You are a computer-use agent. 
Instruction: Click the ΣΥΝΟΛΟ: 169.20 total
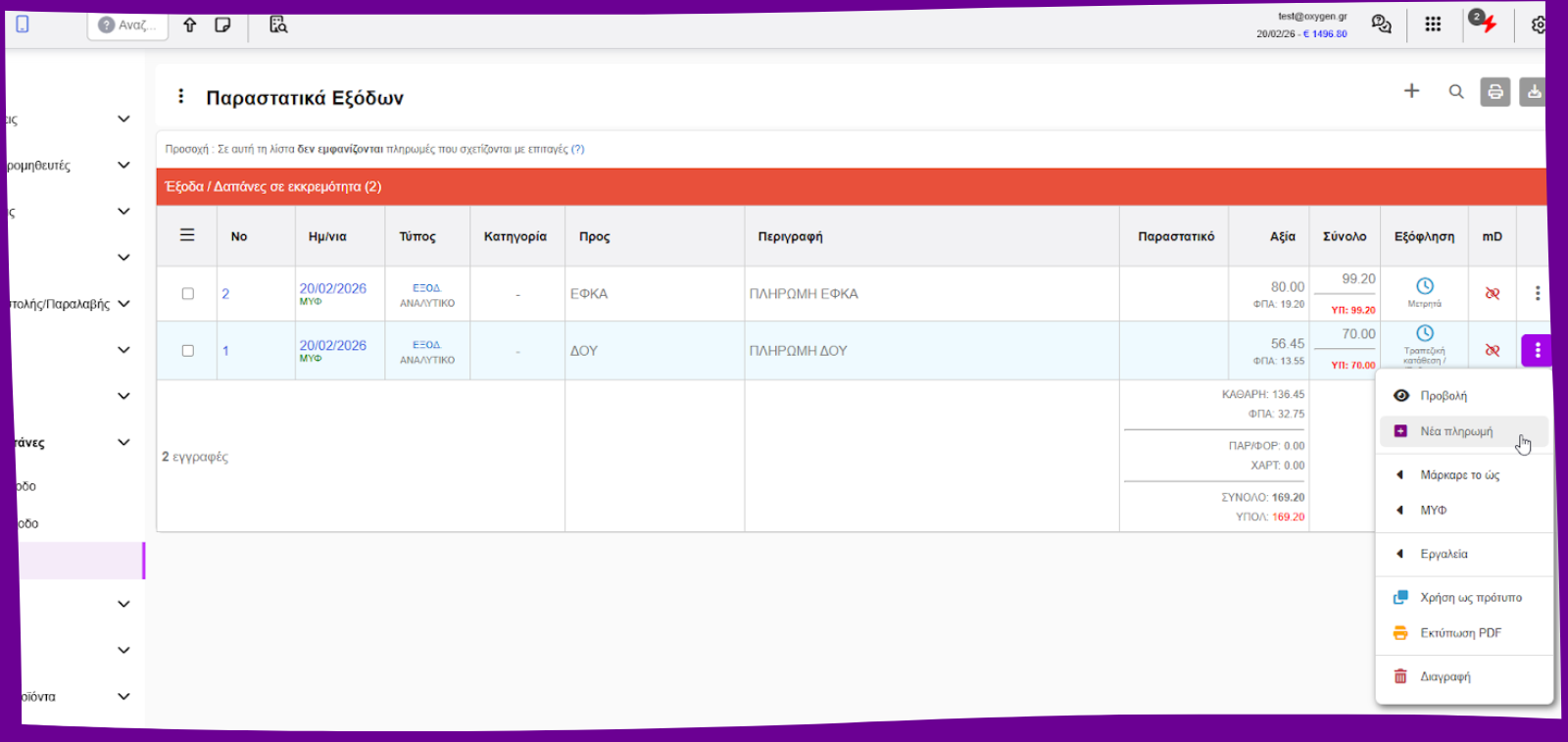[x=1263, y=497]
